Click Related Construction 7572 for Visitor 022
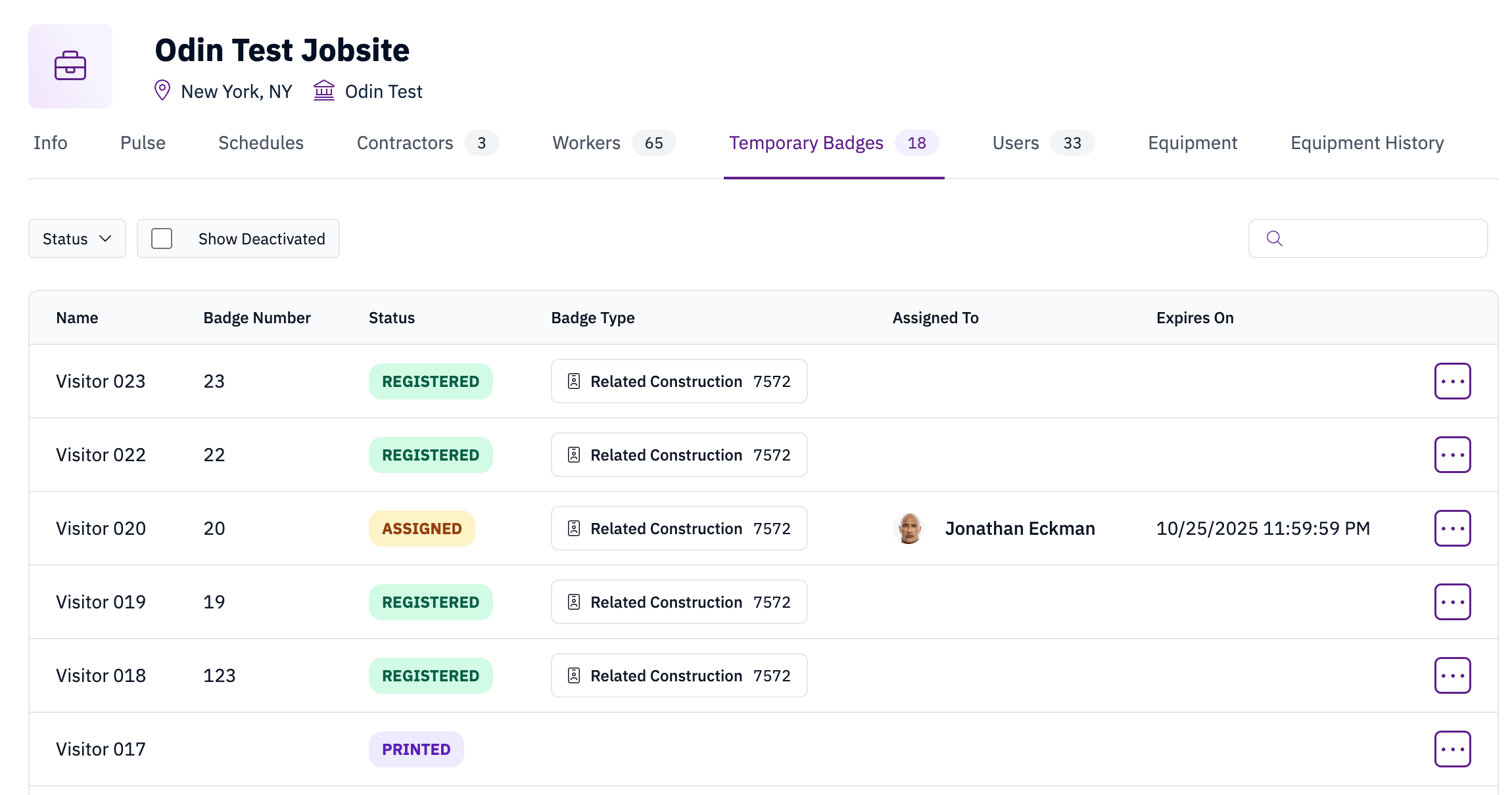 679,455
